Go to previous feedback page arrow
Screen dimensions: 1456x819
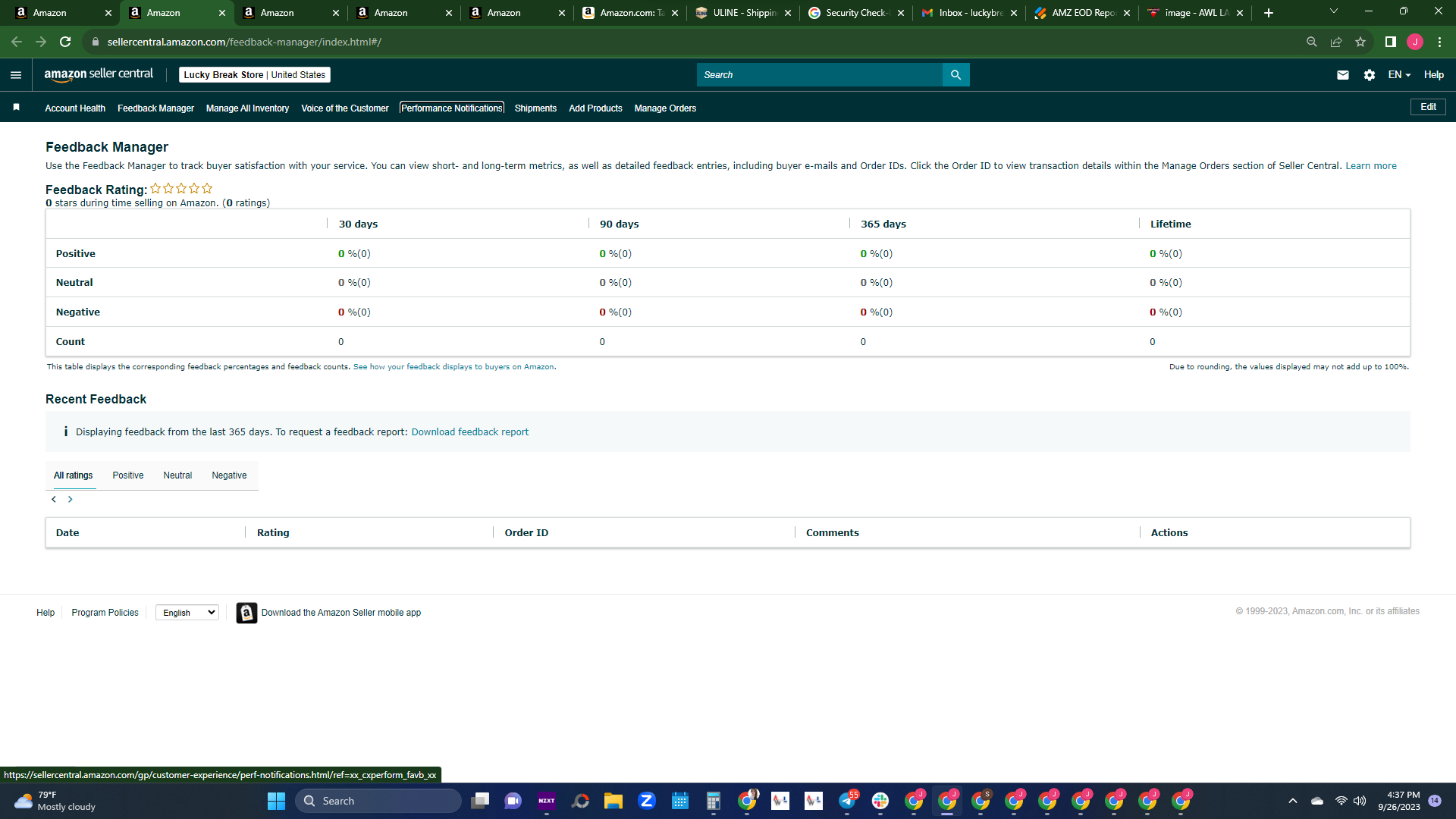point(54,499)
